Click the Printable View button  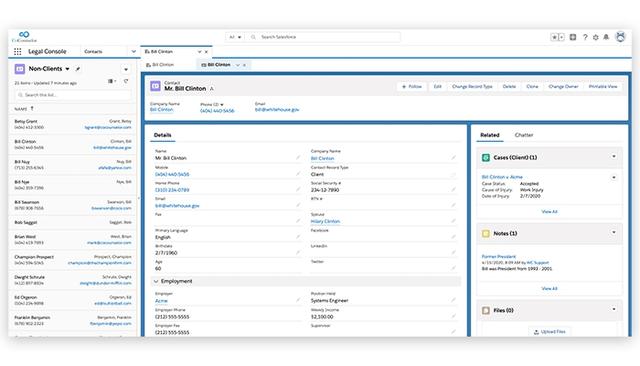click(603, 87)
